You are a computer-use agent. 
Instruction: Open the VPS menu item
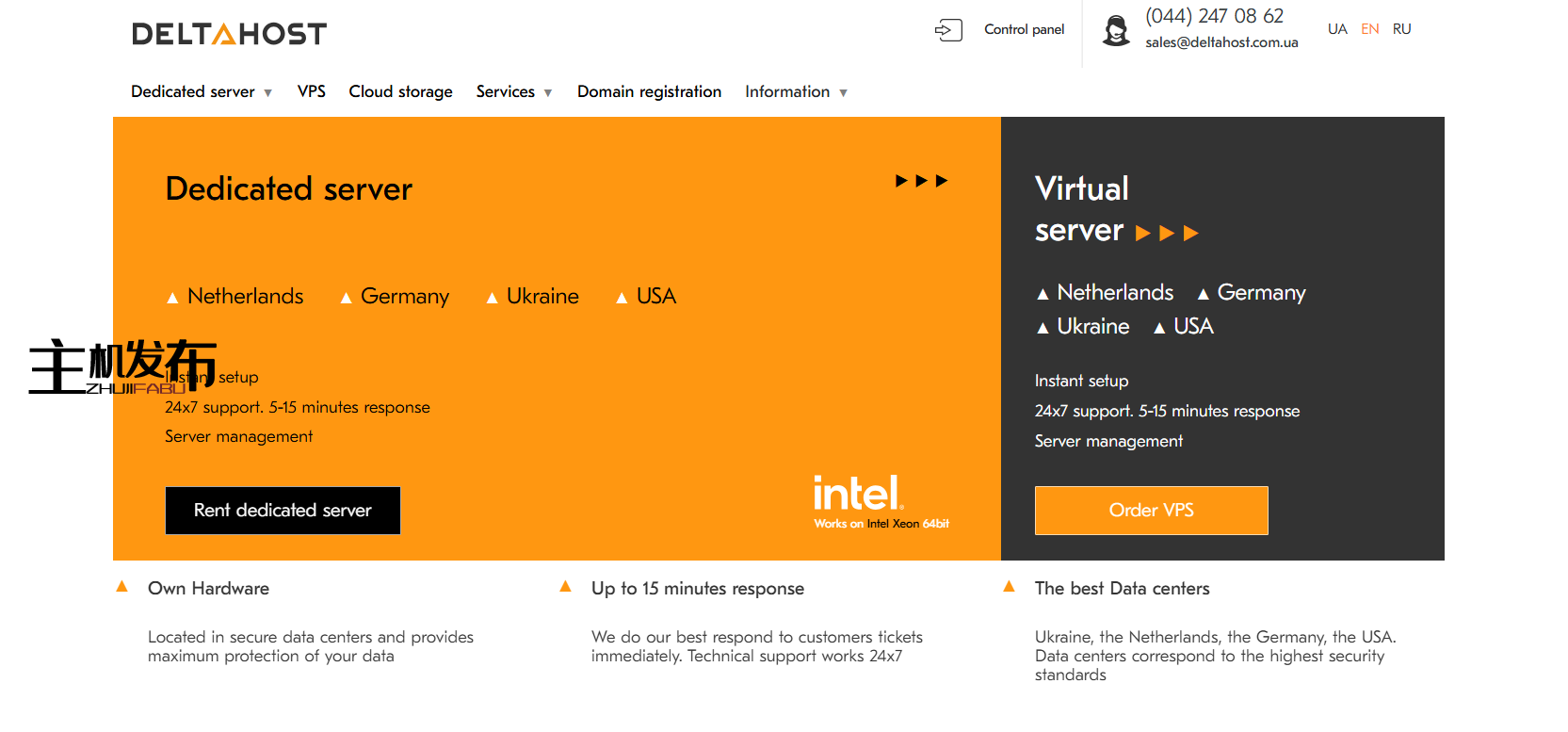311,91
